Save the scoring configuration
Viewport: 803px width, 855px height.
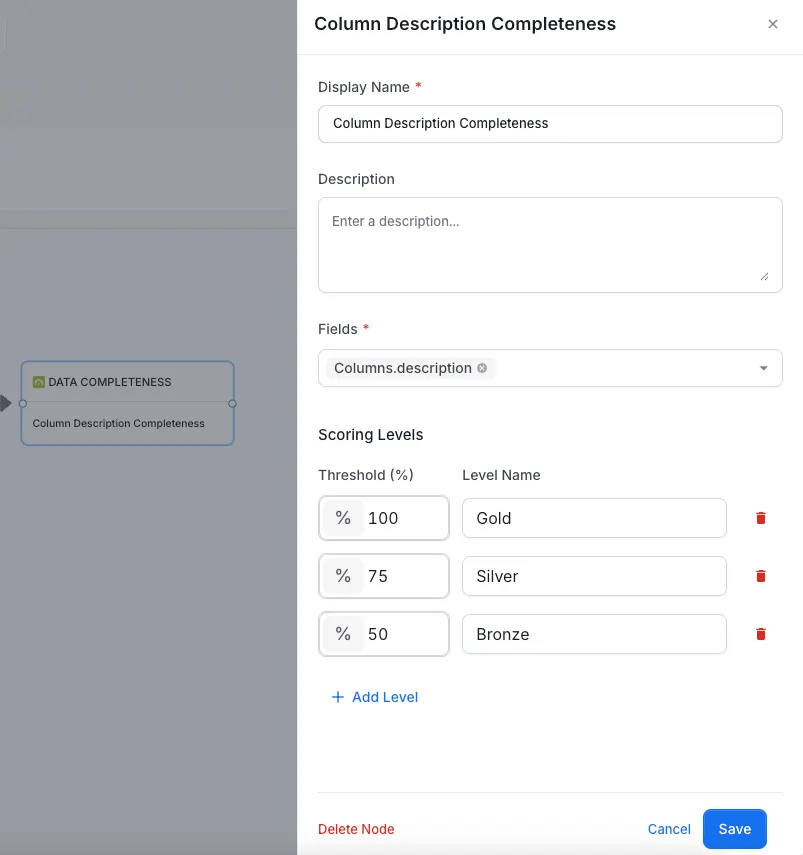pos(734,829)
